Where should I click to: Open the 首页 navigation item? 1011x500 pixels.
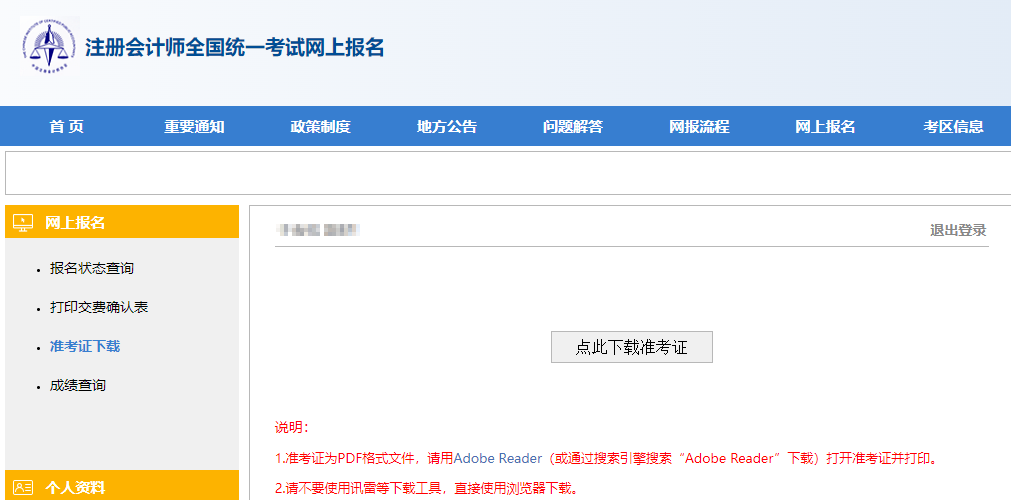click(66, 126)
